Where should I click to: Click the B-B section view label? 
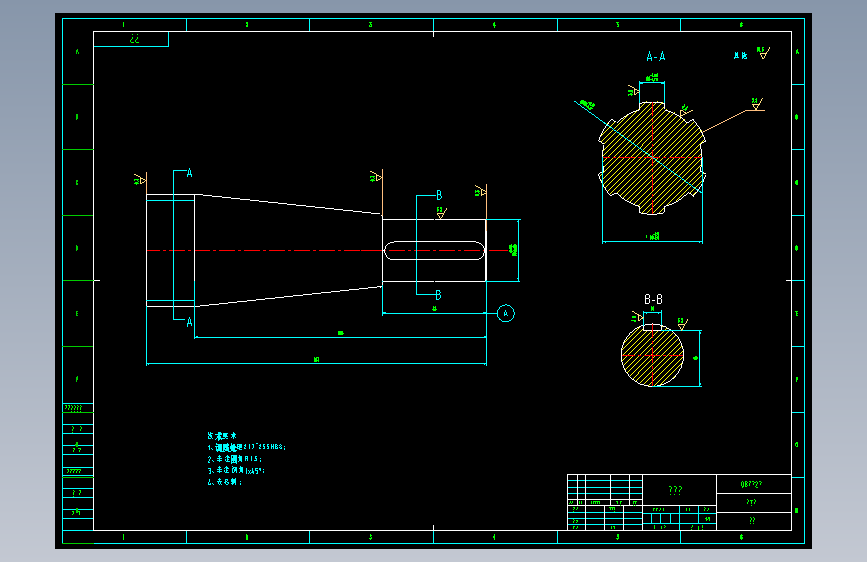[x=653, y=299]
